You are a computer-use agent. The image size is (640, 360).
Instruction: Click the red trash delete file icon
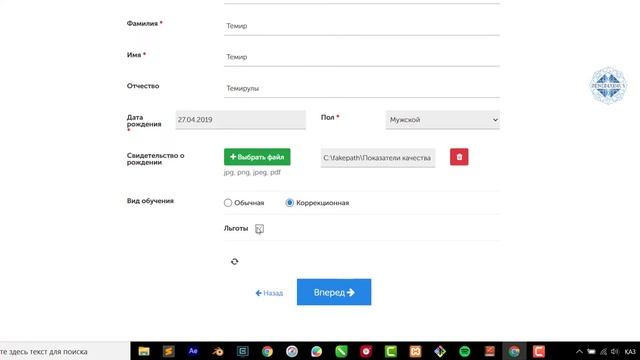[x=459, y=157]
